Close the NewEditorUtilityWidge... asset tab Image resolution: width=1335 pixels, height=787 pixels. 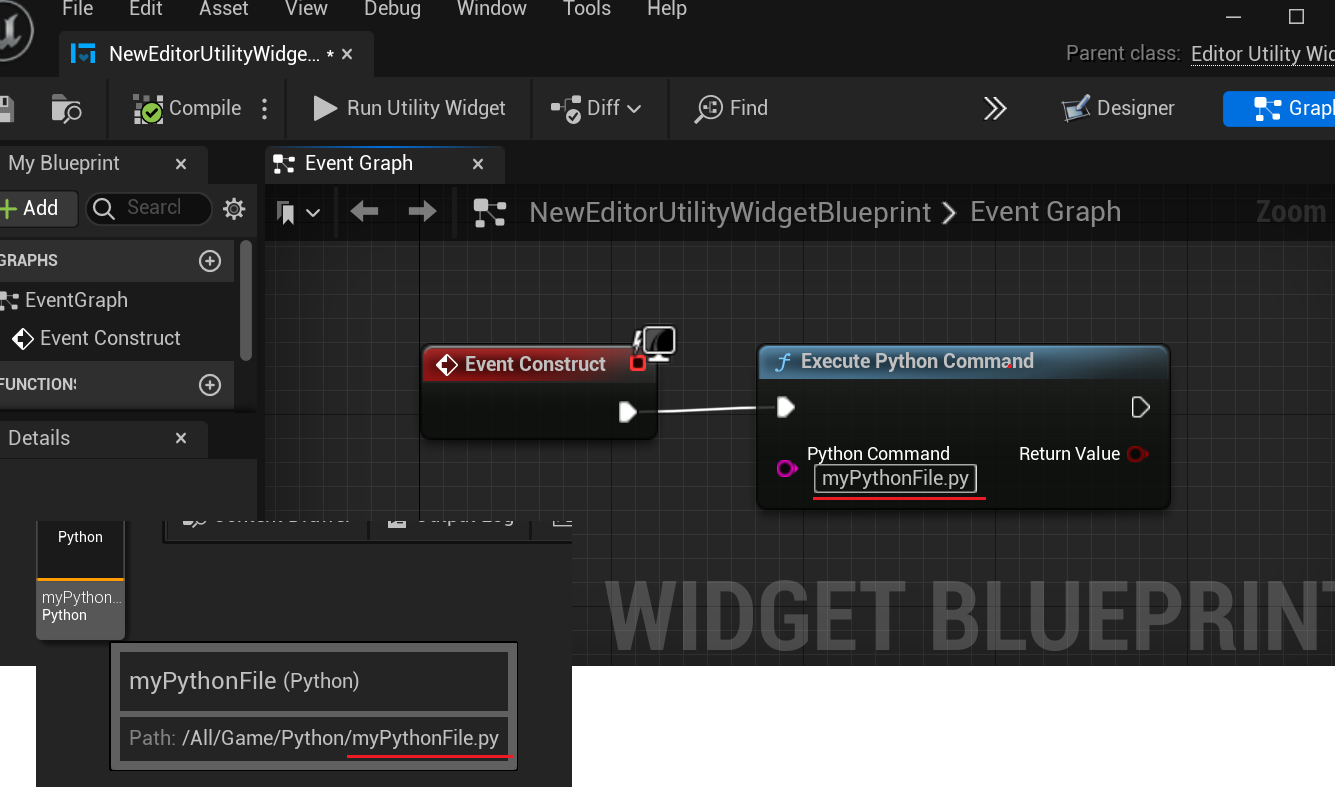pos(347,54)
